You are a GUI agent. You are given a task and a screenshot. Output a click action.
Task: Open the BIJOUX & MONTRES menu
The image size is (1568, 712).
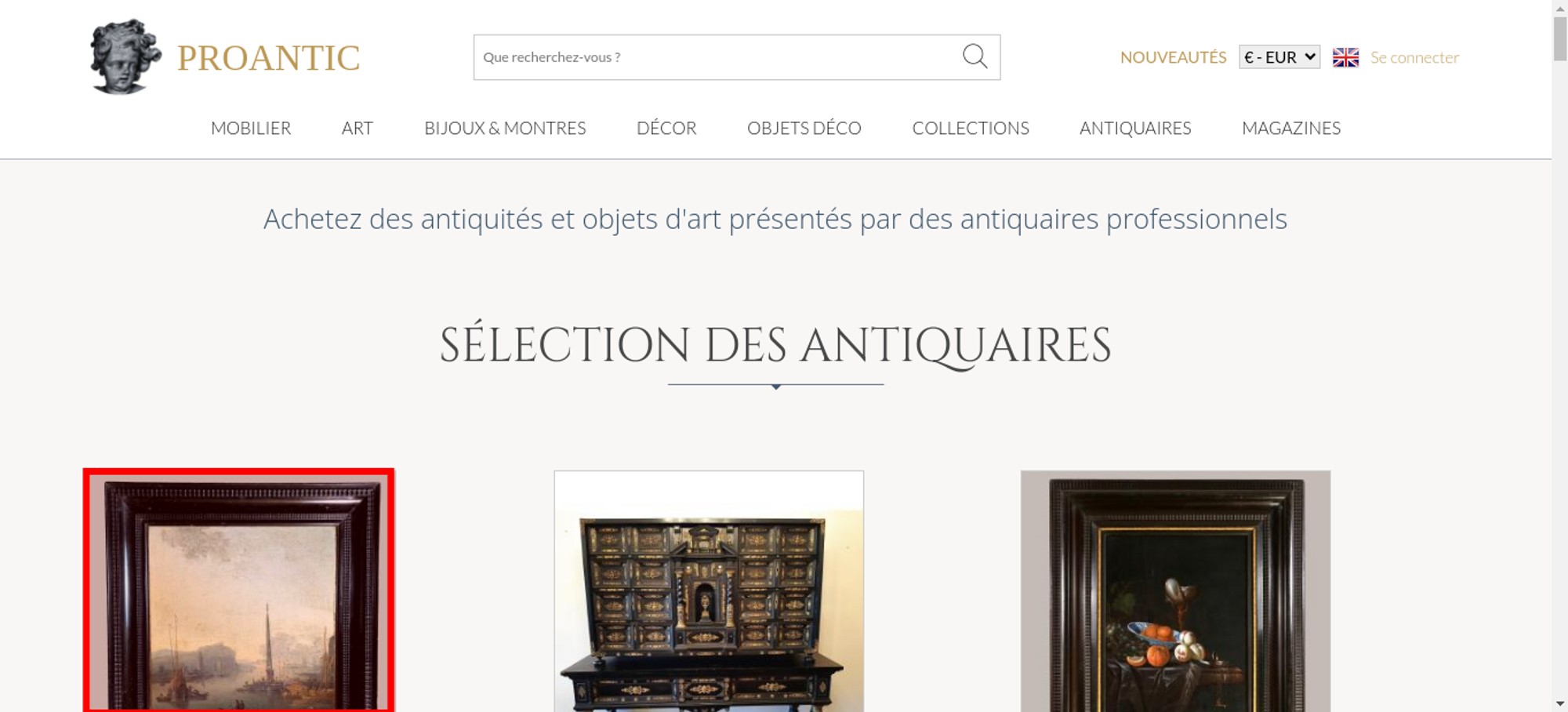tap(505, 128)
